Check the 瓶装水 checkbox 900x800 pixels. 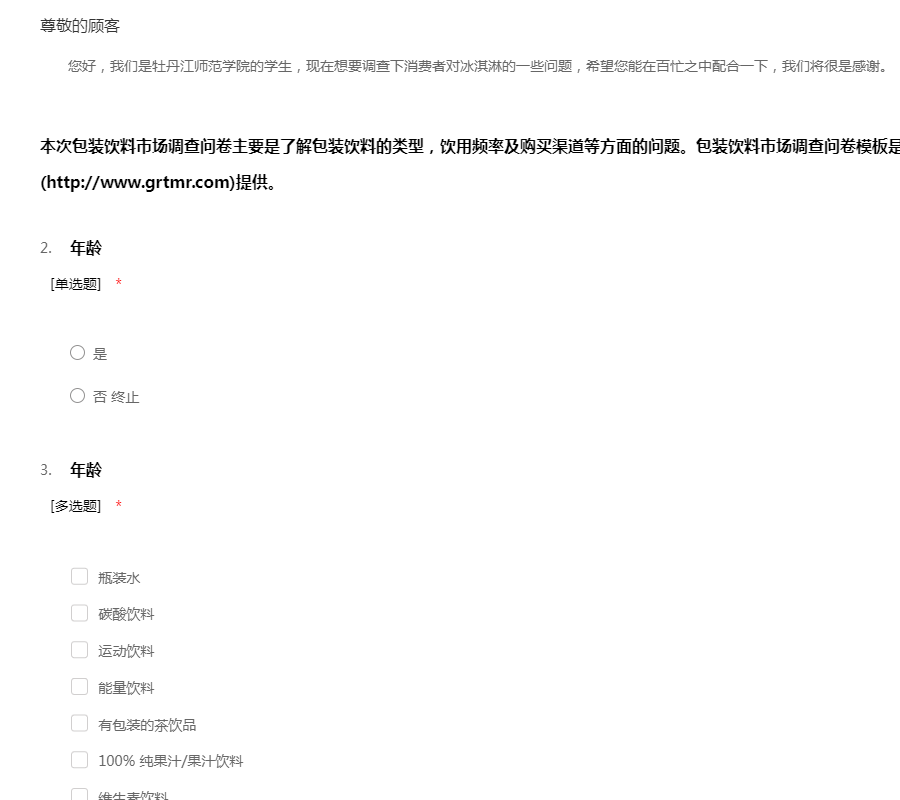point(80,576)
